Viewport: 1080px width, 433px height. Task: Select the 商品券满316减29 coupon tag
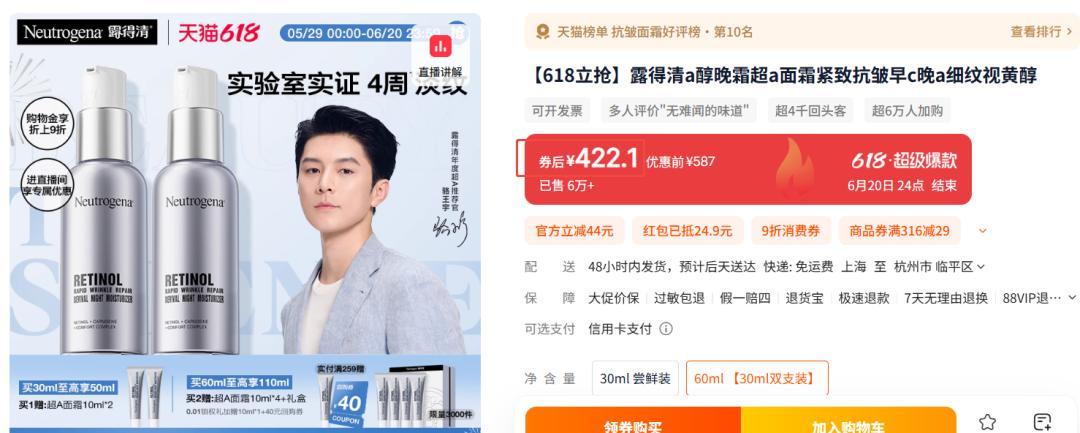(x=900, y=231)
